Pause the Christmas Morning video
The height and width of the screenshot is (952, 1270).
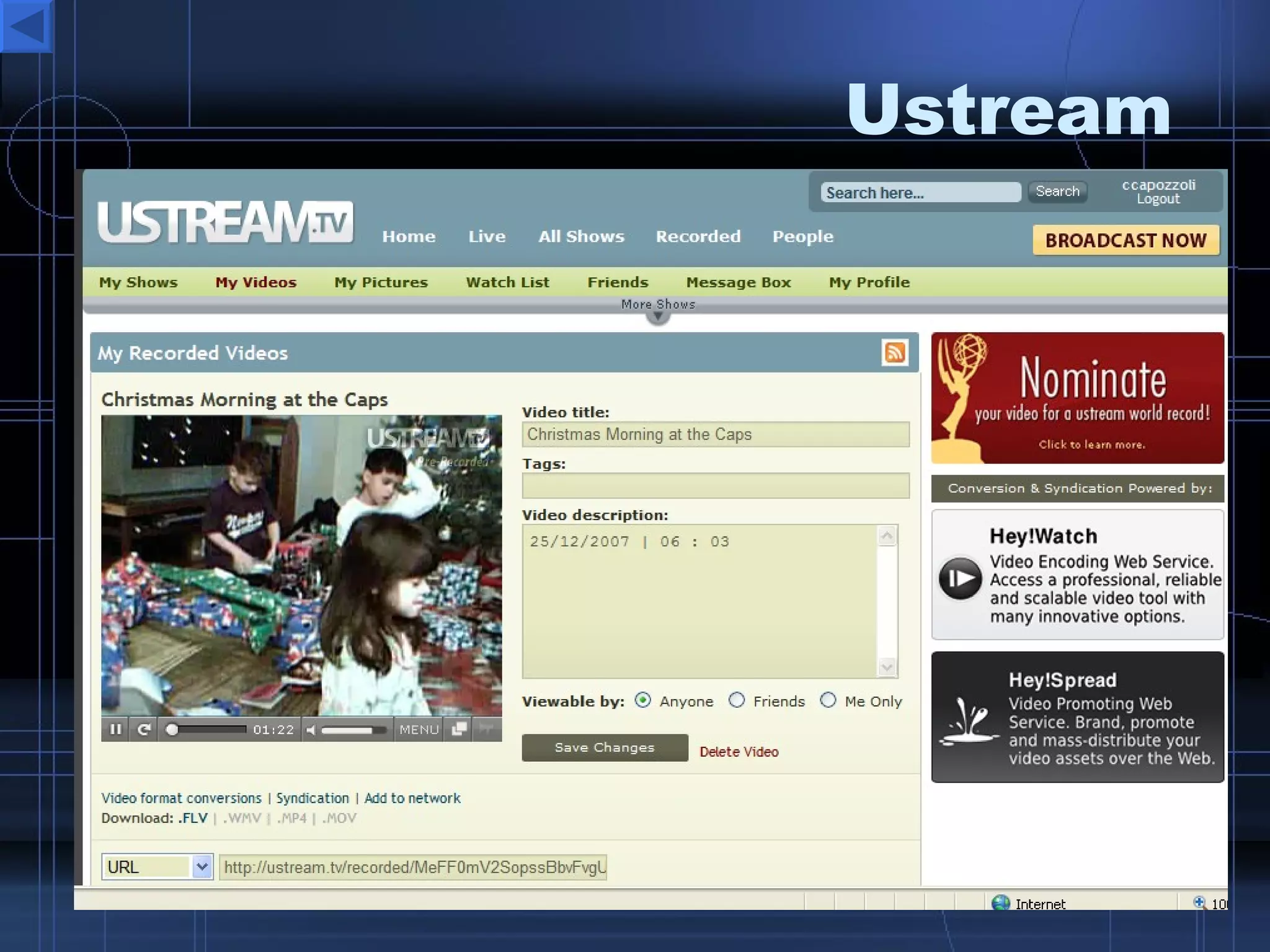(x=115, y=729)
